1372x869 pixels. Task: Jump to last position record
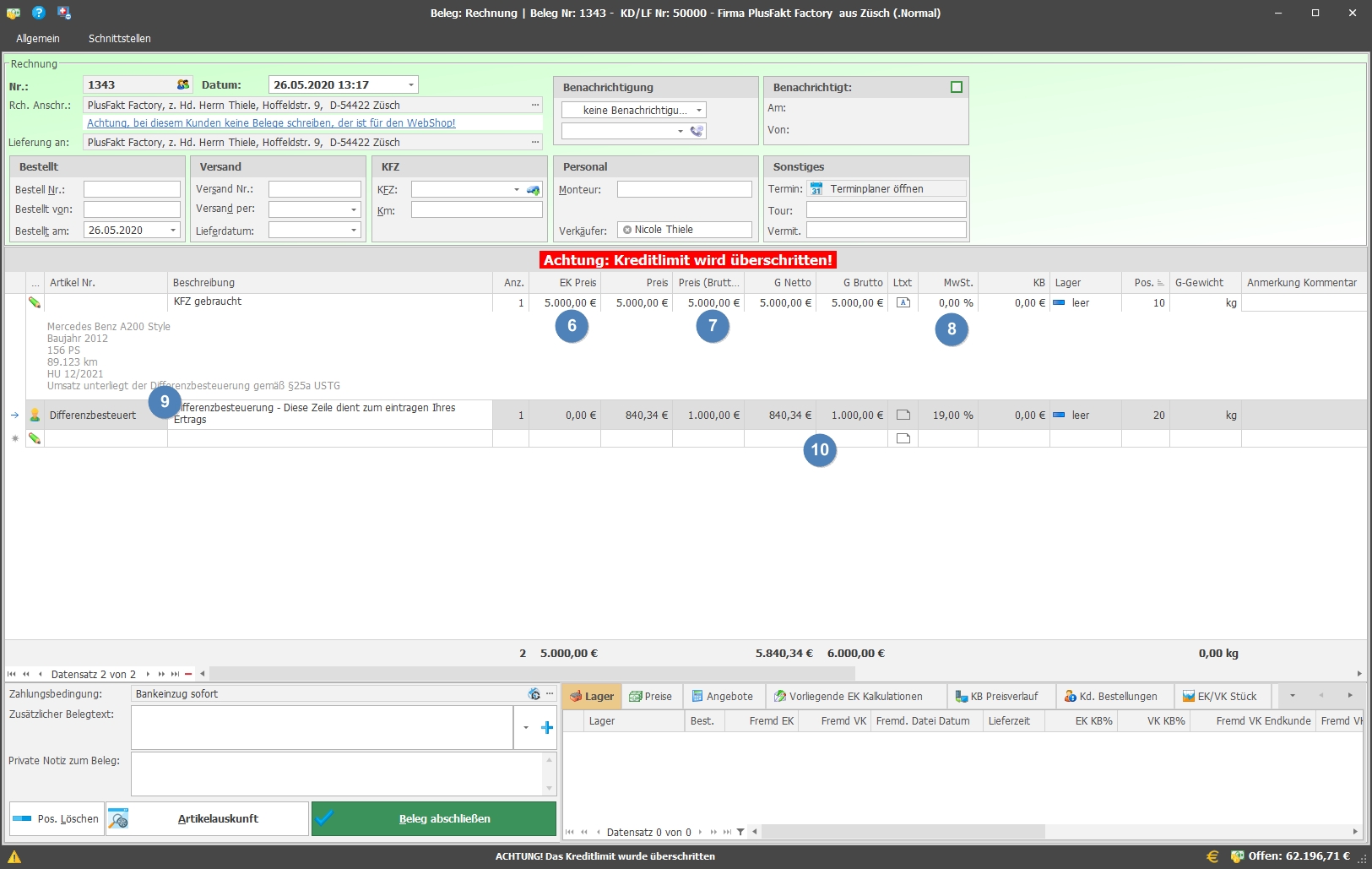coord(175,674)
